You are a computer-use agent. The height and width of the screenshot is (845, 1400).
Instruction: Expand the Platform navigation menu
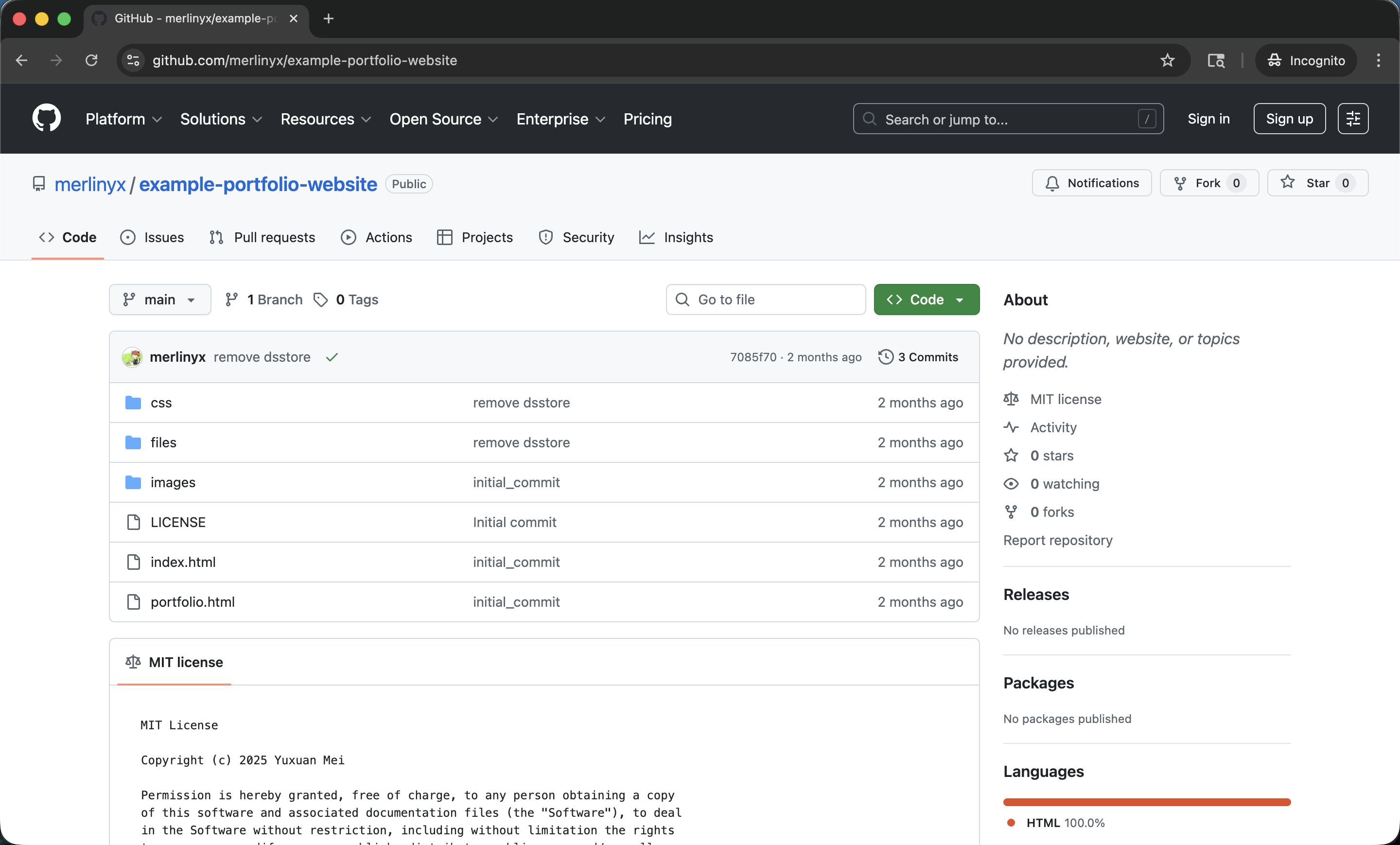pyautogui.click(x=123, y=119)
